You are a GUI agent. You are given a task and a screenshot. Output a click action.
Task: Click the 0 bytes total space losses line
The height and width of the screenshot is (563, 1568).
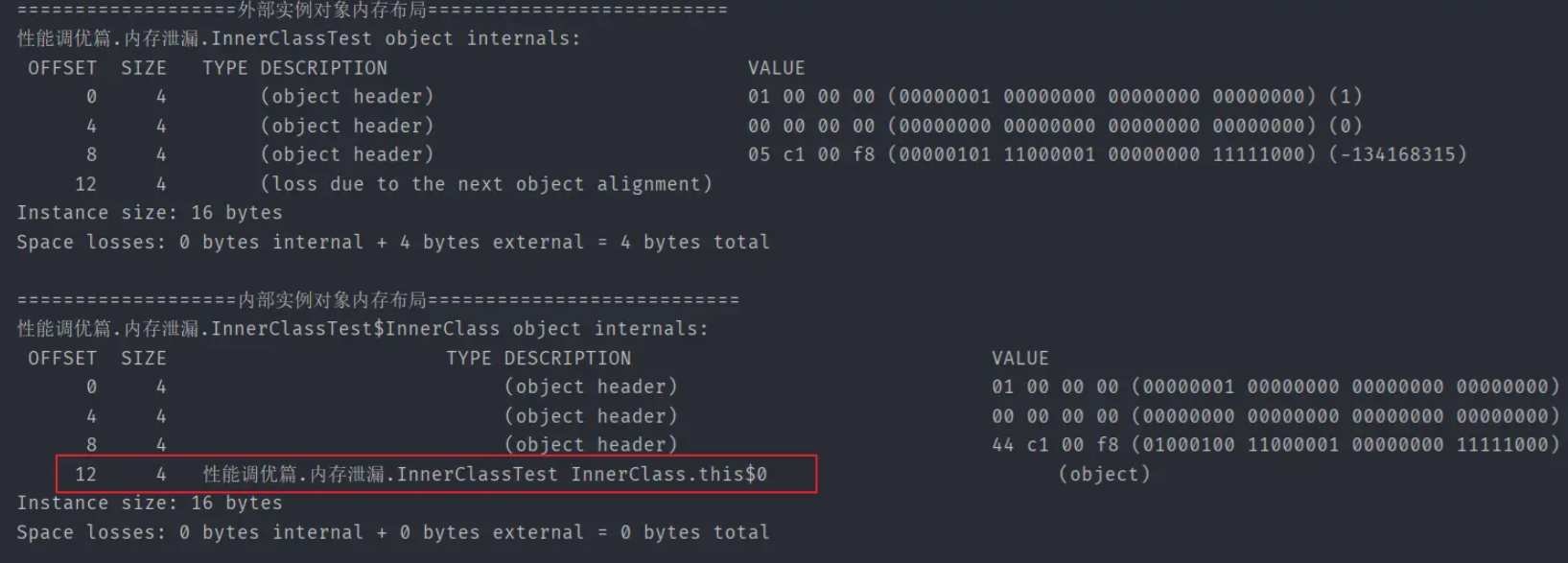(393, 532)
